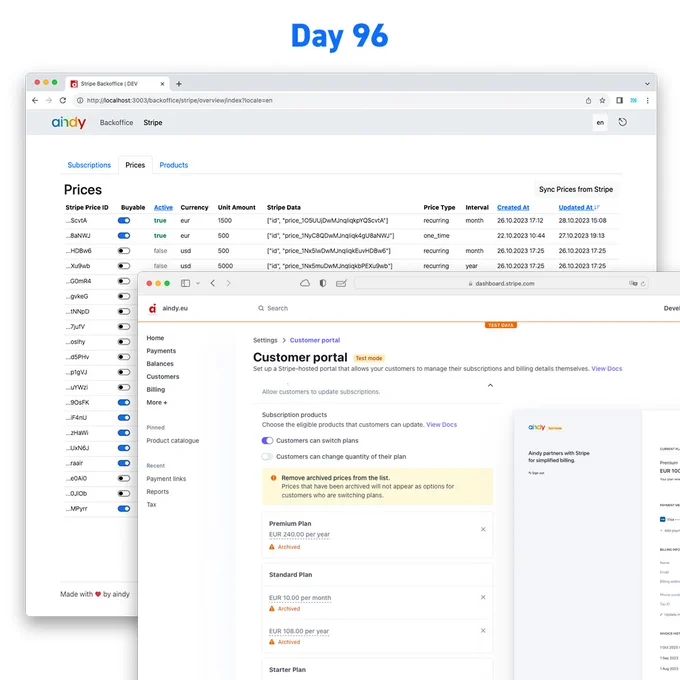Collapse the update subscriptions section chevron
Viewport: 680px width, 680px height.
(490, 385)
